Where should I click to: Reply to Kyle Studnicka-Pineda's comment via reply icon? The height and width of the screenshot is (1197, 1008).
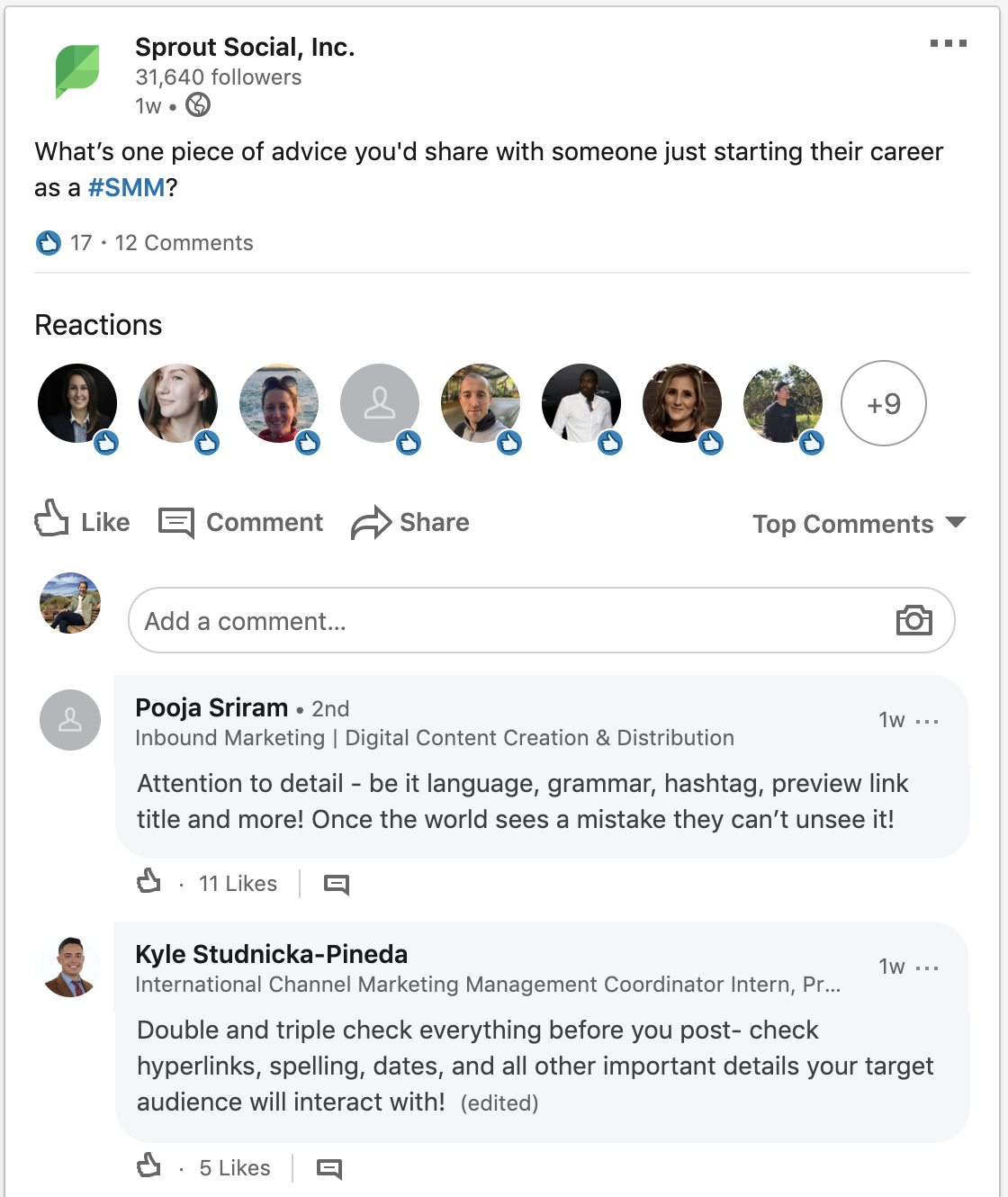[329, 1169]
